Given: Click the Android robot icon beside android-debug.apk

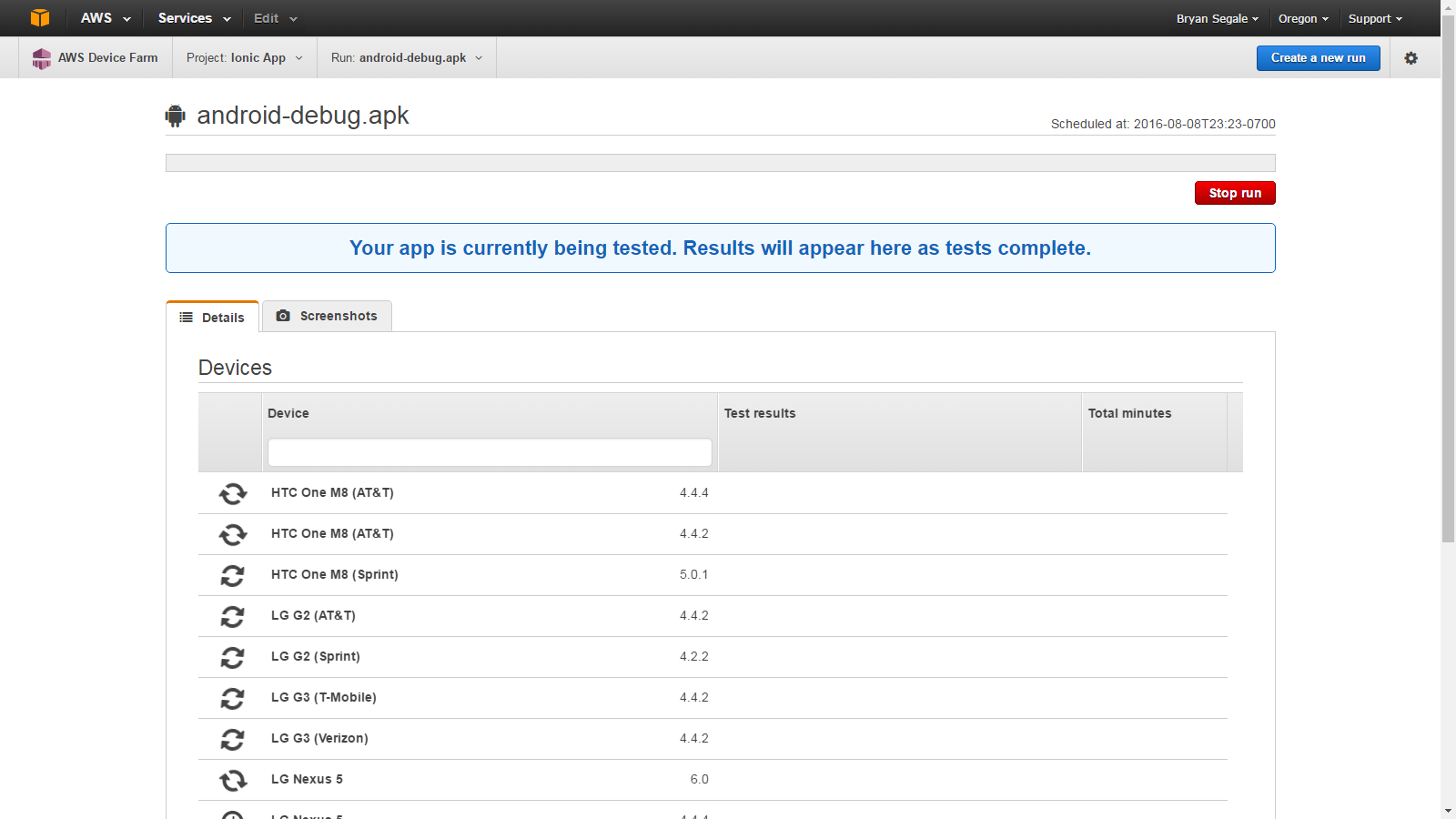Looking at the screenshot, I should pos(175,115).
